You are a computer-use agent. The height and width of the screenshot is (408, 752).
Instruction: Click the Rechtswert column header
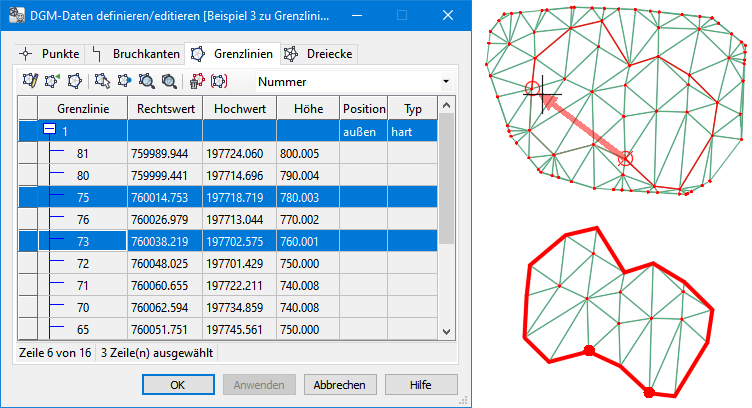click(163, 108)
